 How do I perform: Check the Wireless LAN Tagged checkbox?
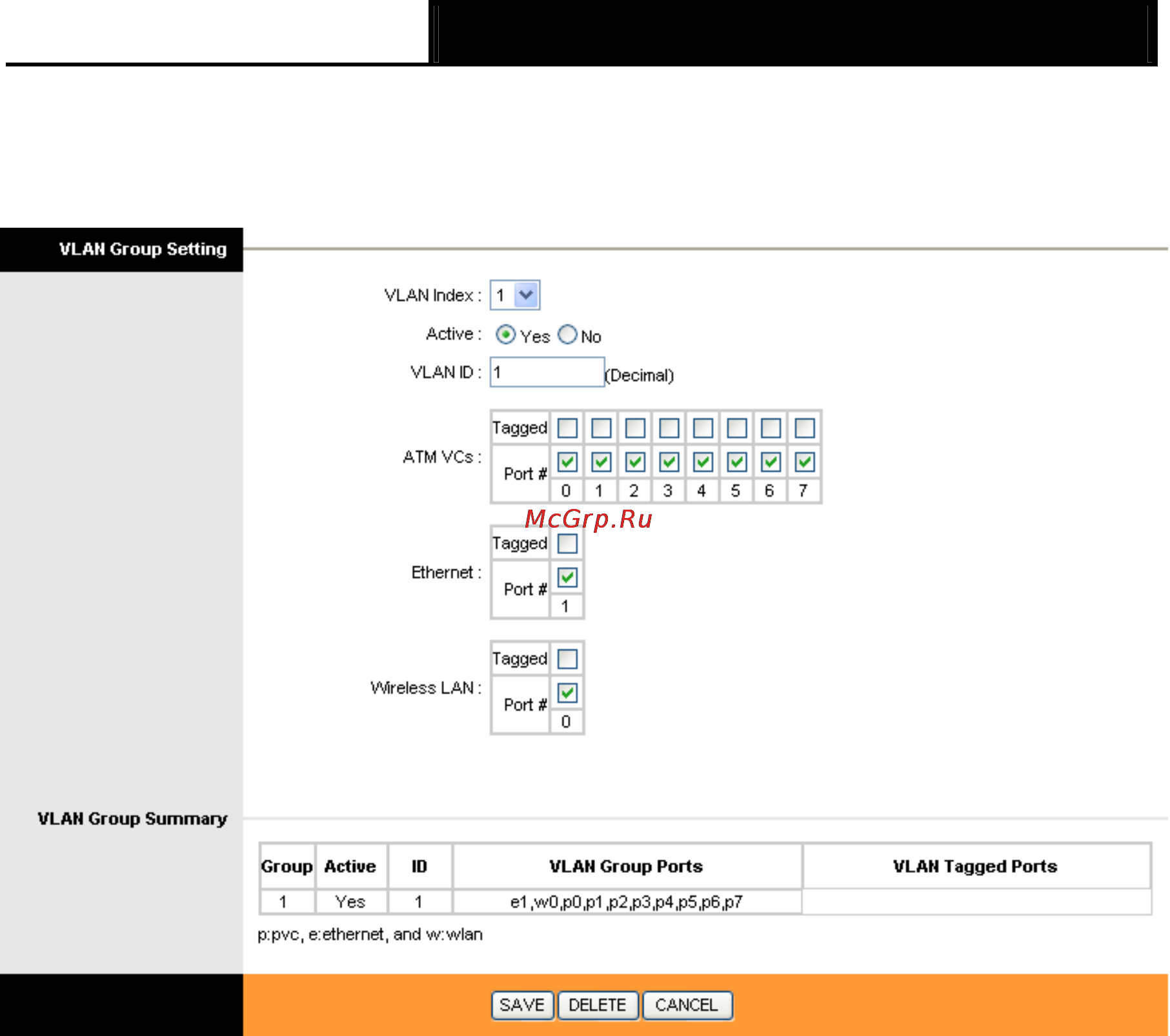point(567,659)
